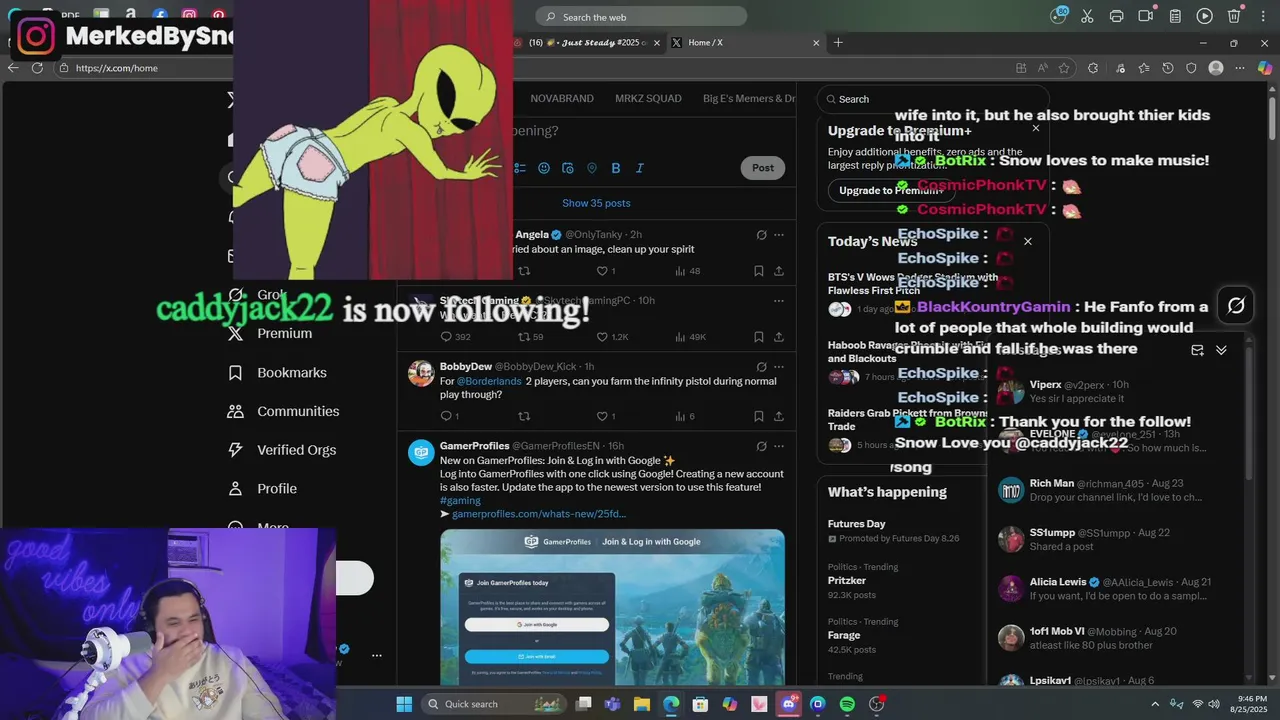Viewport: 1280px width, 720px height.
Task: Collapse the Messages panel chevrons
Action: [x=1221, y=350]
